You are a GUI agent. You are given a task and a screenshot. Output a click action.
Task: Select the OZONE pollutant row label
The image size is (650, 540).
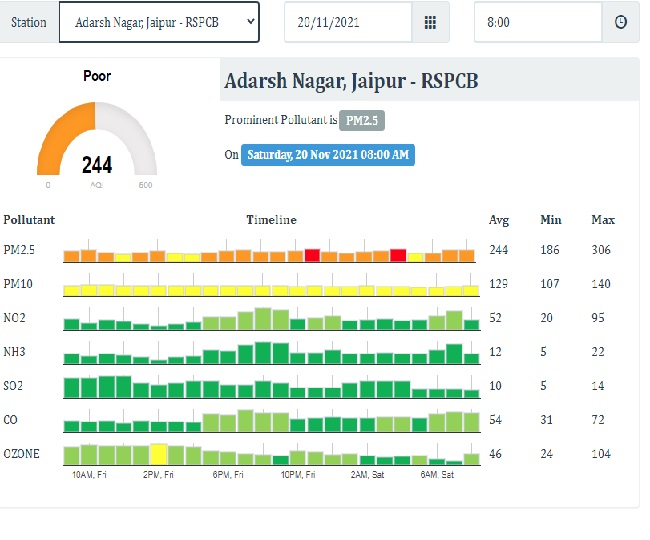[x=22, y=454]
